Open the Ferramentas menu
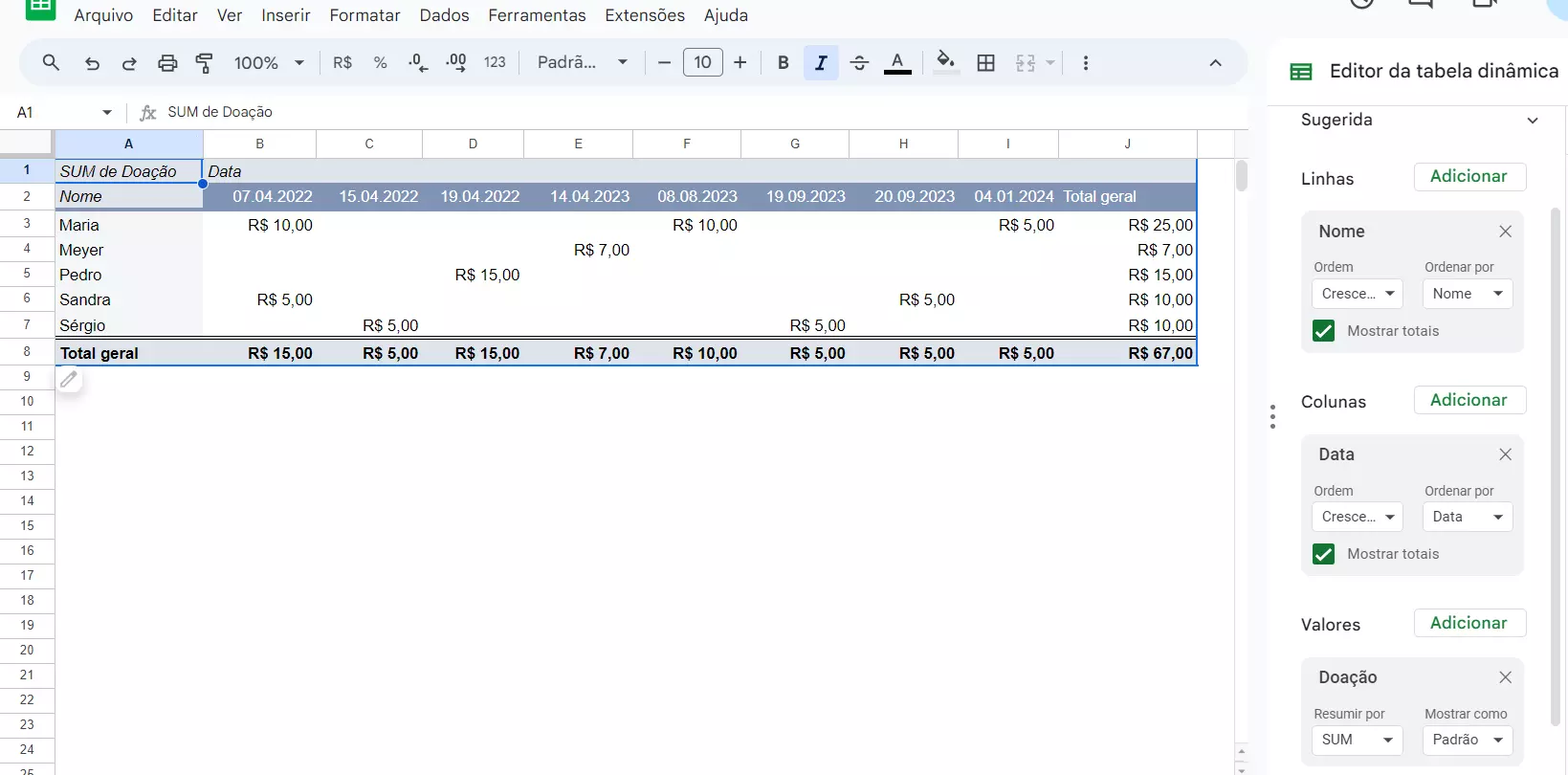This screenshot has height=775, width=1568. coord(537,15)
